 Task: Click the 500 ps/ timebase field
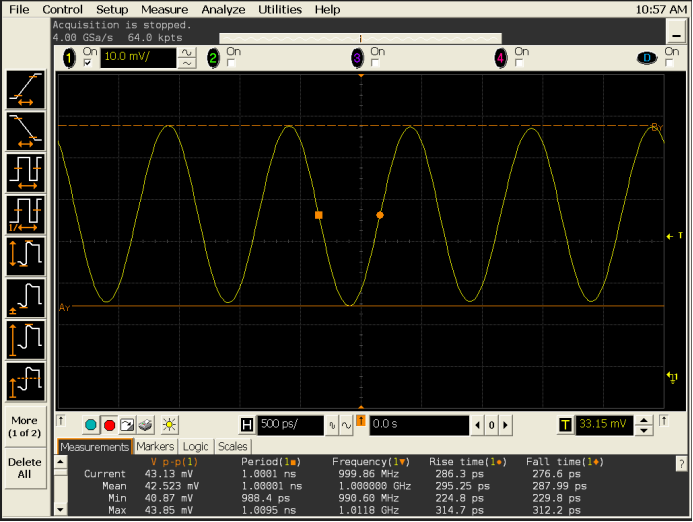[x=290, y=425]
